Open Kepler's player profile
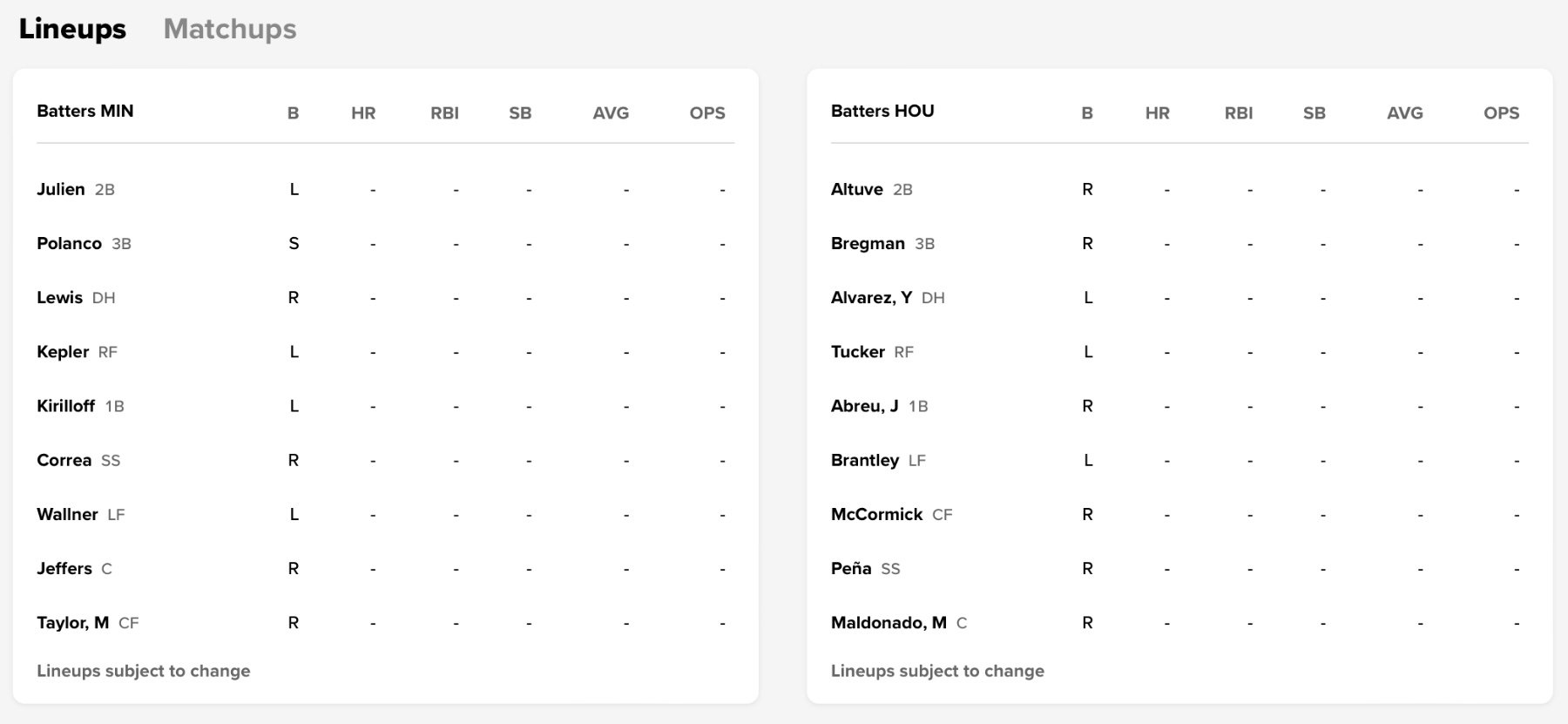1568x724 pixels. click(63, 352)
